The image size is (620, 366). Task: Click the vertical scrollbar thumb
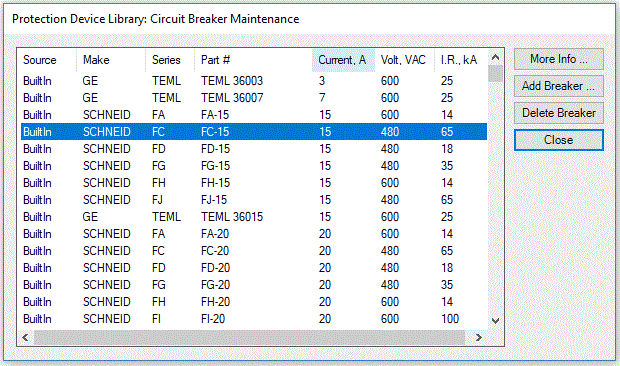[x=495, y=74]
